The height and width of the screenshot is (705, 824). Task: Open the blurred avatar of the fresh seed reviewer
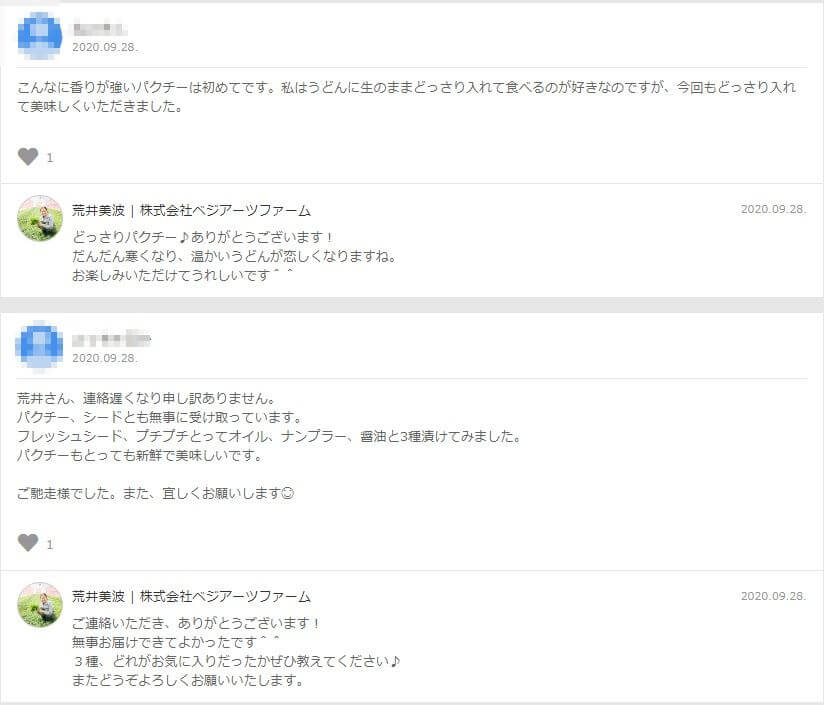(40, 344)
